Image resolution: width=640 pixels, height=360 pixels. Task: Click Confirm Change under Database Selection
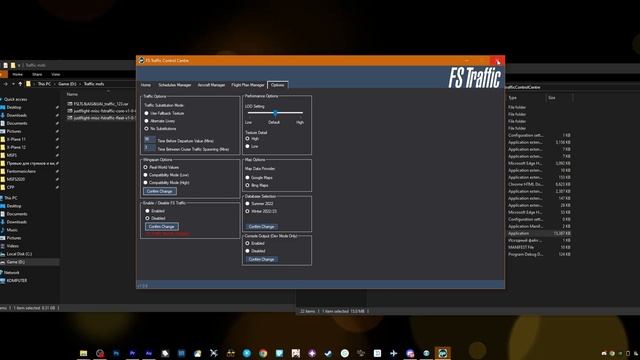[261, 227]
